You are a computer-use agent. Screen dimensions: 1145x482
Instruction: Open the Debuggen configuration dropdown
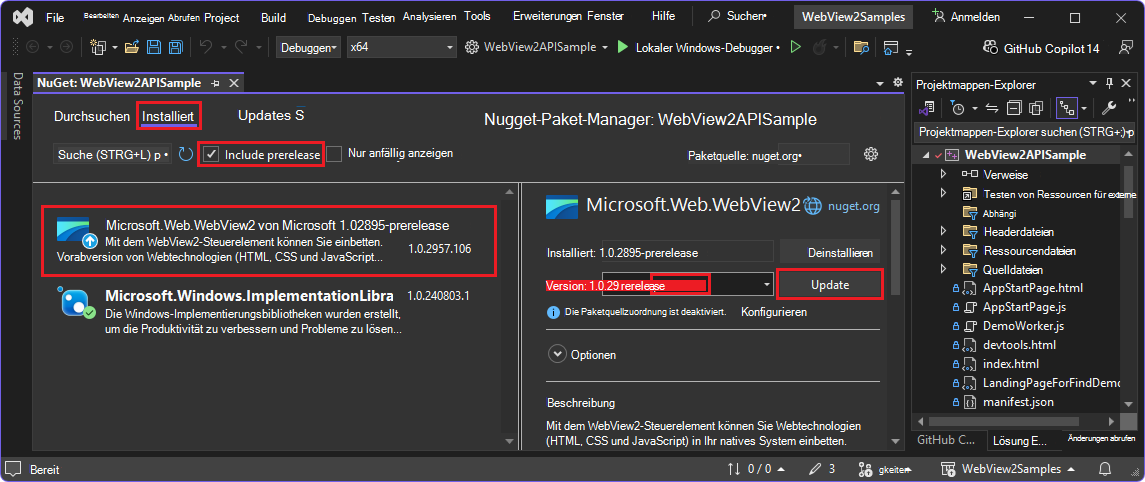coord(308,47)
